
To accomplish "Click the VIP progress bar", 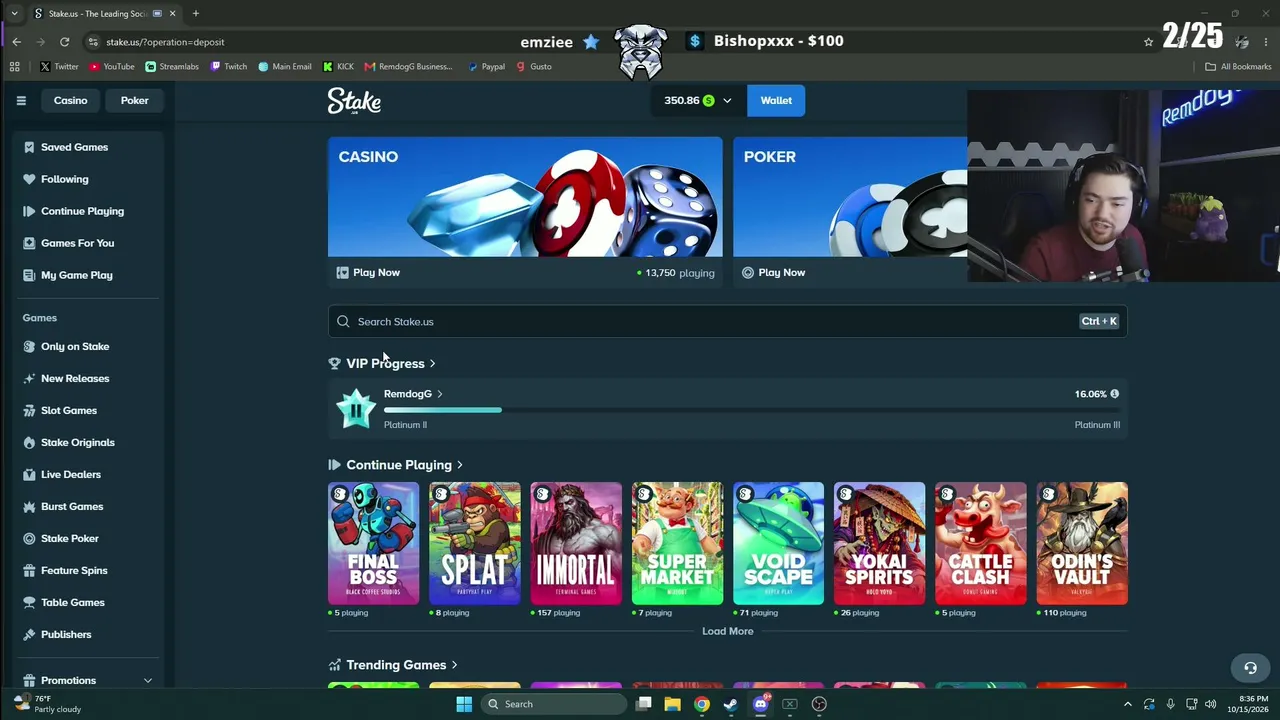I will (x=752, y=410).
